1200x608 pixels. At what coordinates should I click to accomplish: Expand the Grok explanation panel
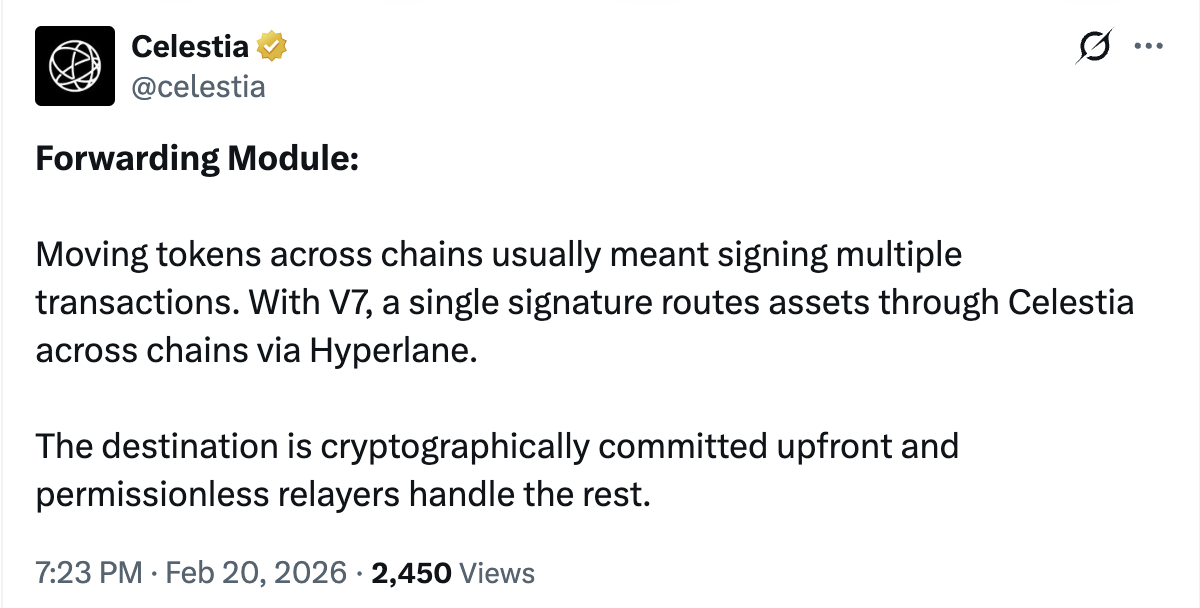coord(1093,46)
